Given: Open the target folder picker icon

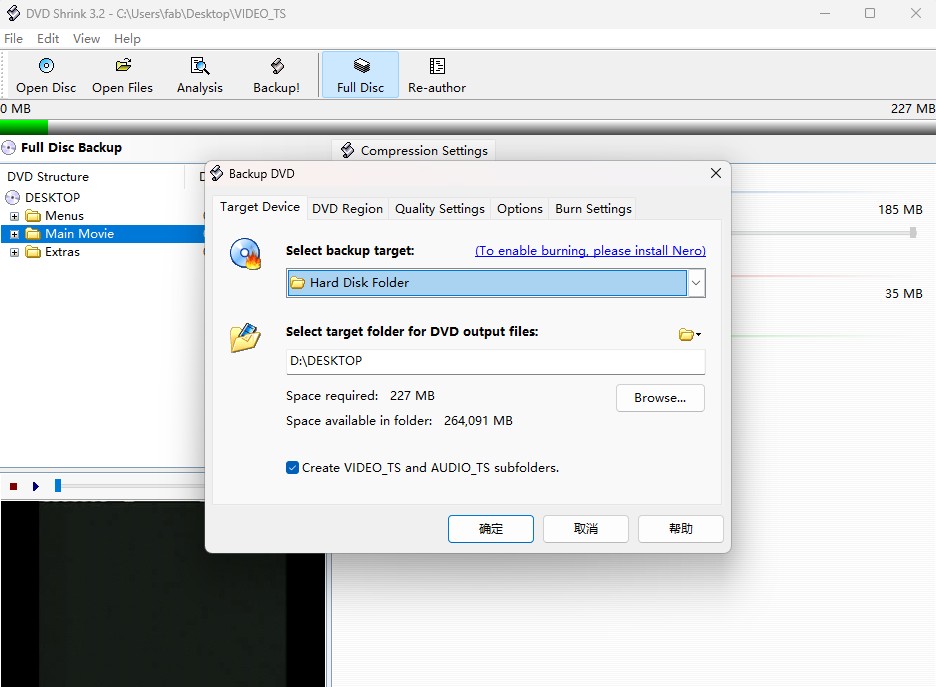Looking at the screenshot, I should tap(688, 334).
